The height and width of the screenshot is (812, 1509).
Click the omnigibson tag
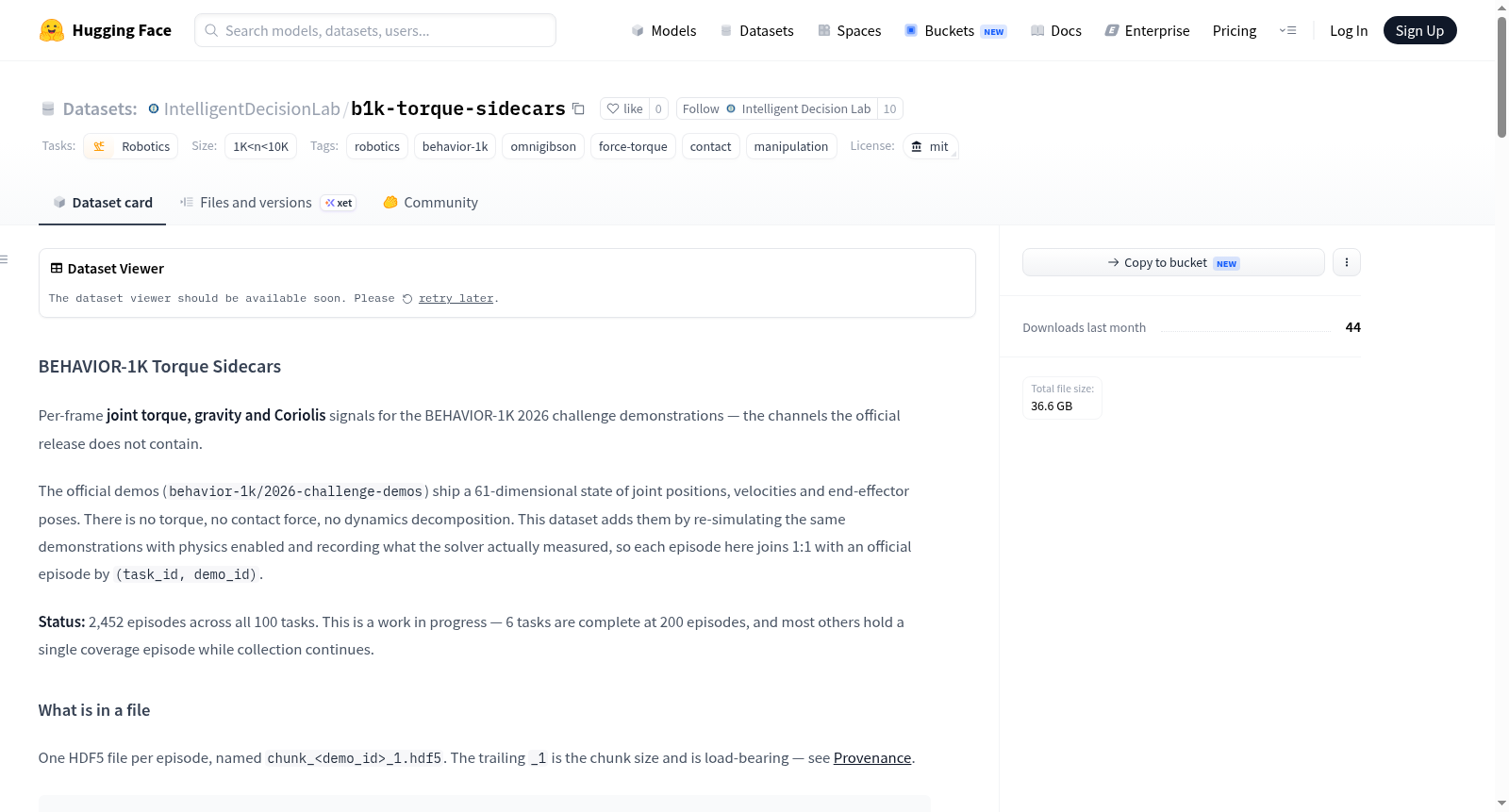point(543,146)
